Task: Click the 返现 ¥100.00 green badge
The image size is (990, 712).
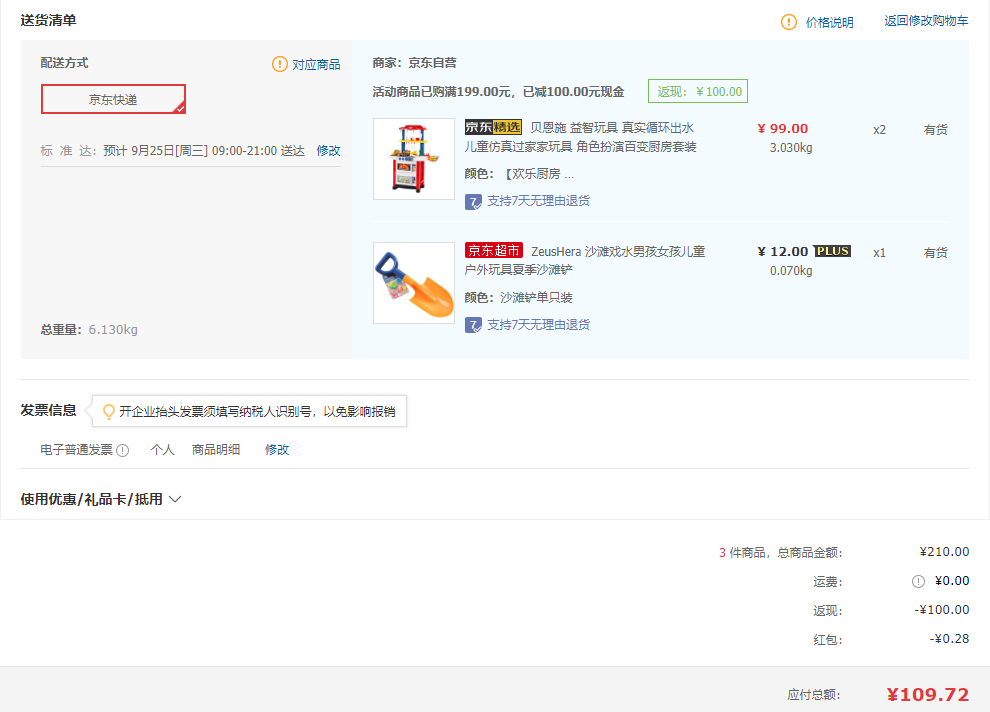Action: click(698, 92)
